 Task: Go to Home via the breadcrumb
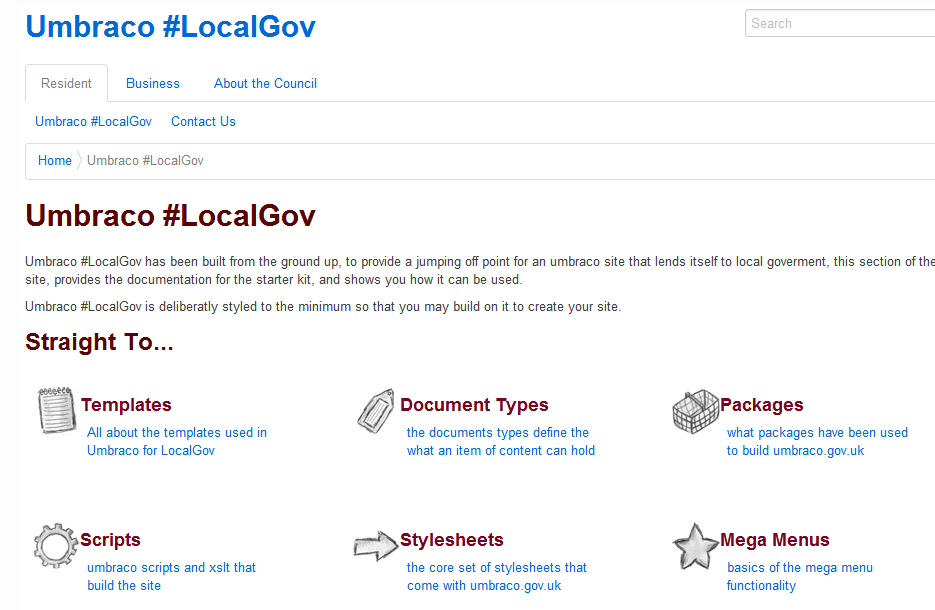pos(55,161)
